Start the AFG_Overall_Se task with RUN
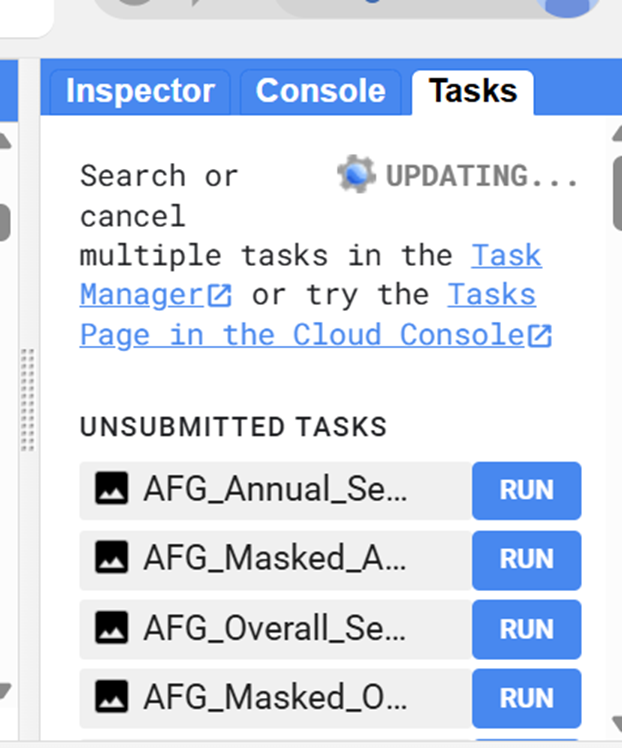Screen dimensions: 622x748 click(526, 629)
